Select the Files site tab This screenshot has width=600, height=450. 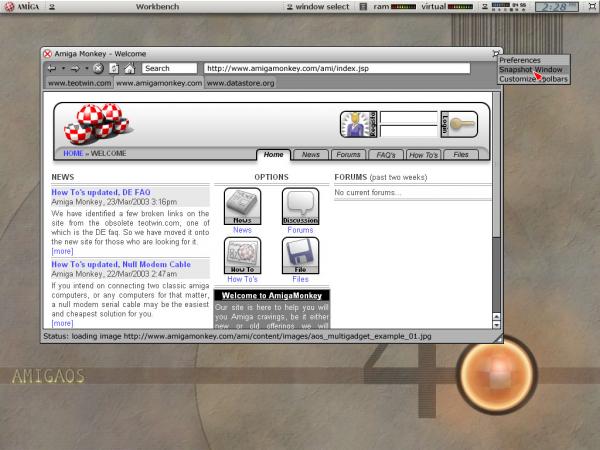[461, 155]
